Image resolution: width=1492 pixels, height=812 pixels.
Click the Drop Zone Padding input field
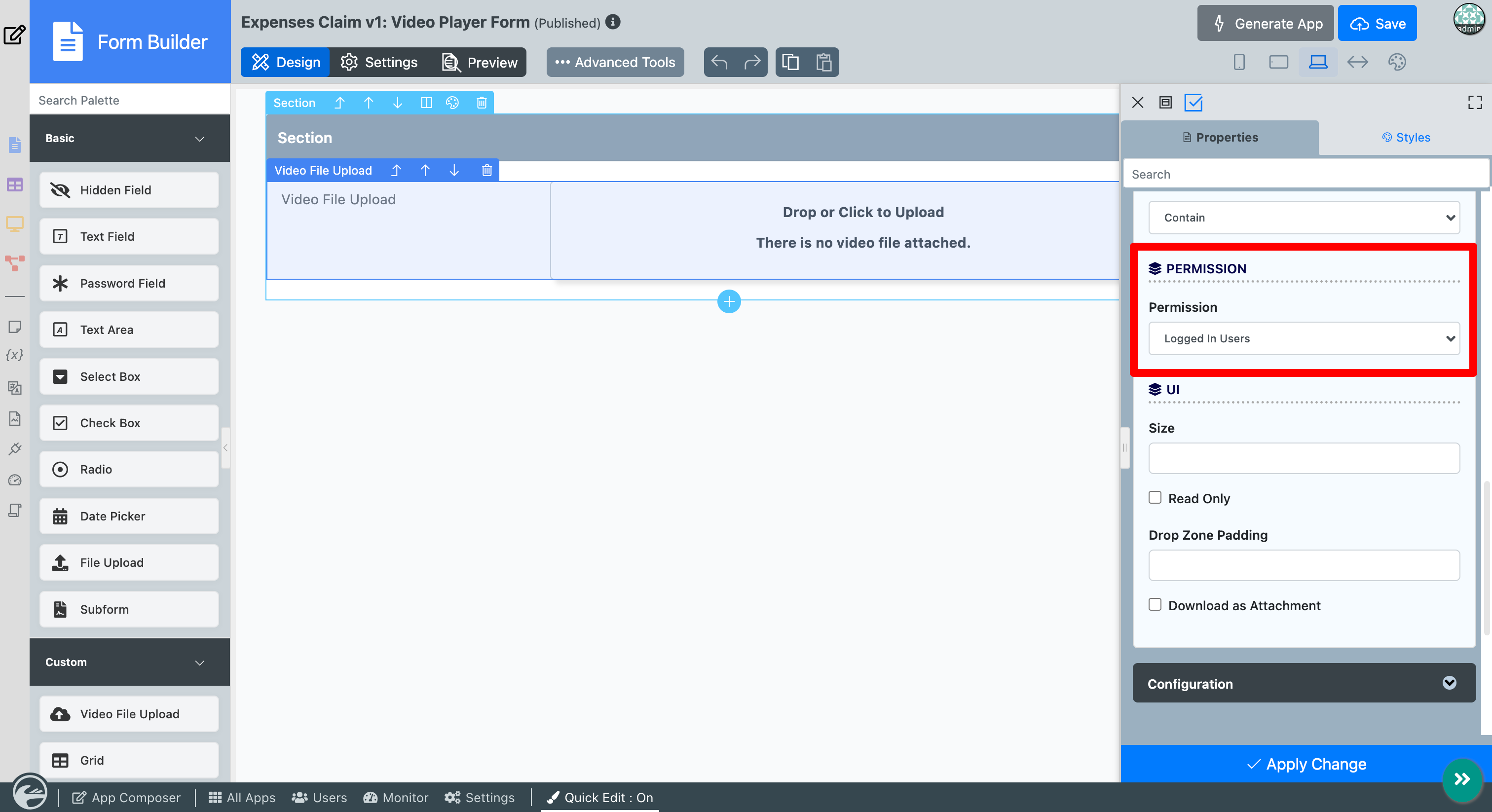1304,565
